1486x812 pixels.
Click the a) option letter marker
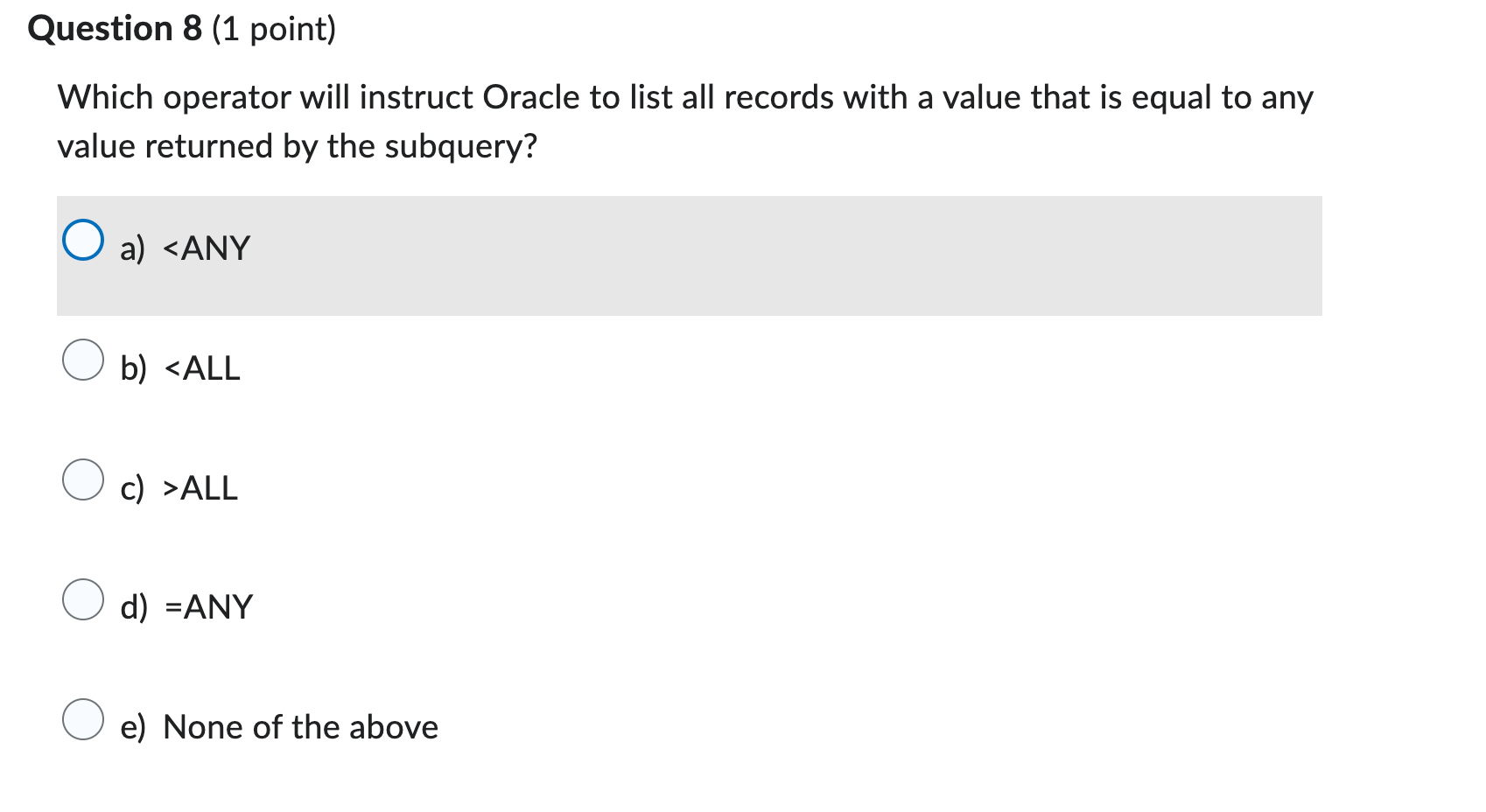tap(133, 249)
